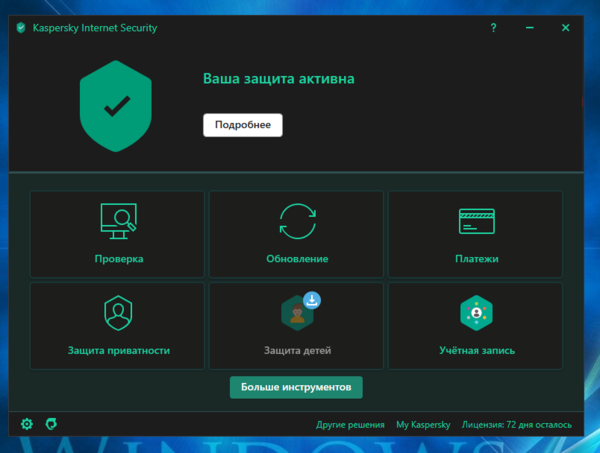Select the Платежи tile label

tap(477, 259)
